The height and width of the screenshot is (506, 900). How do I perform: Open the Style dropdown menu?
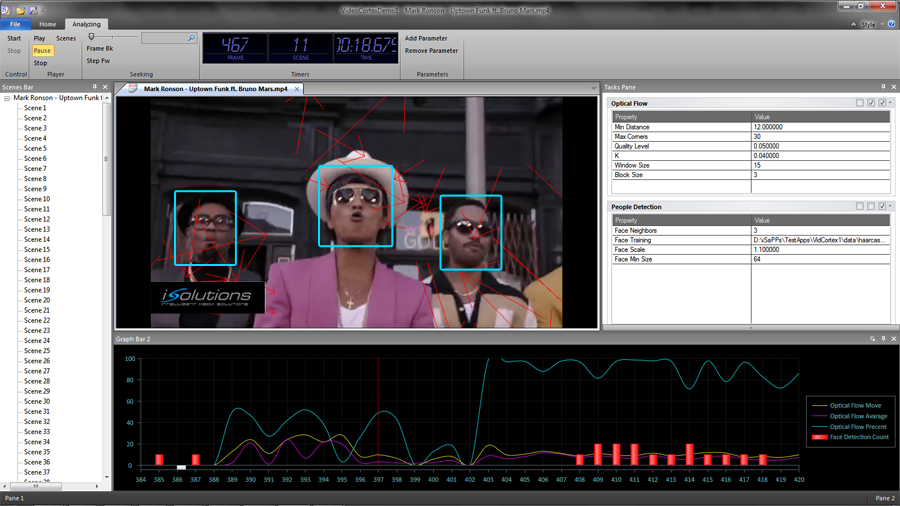(872, 25)
